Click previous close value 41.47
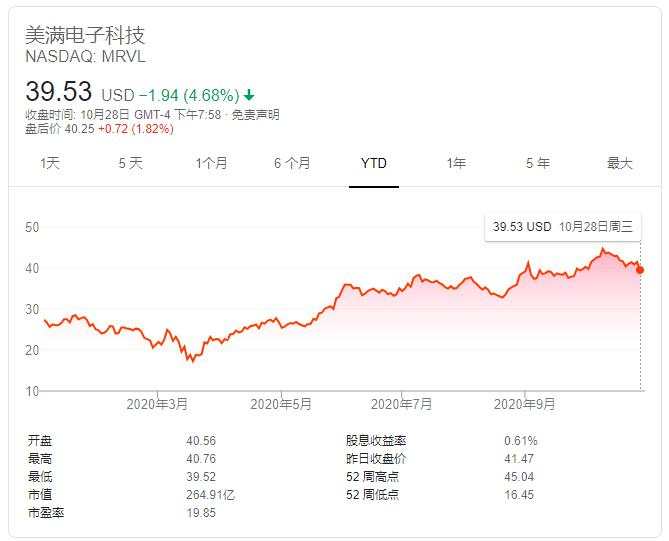 pos(519,459)
